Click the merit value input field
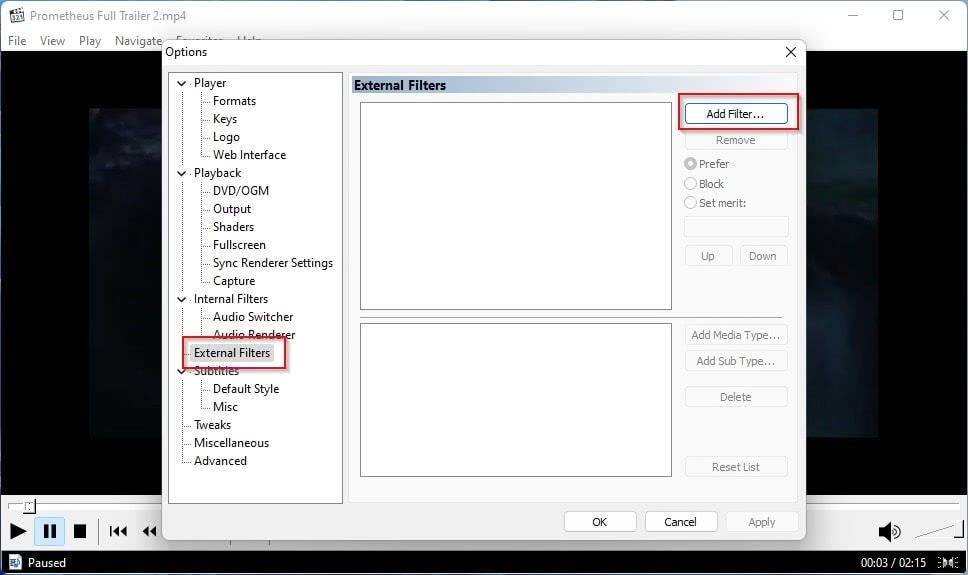 tap(736, 227)
